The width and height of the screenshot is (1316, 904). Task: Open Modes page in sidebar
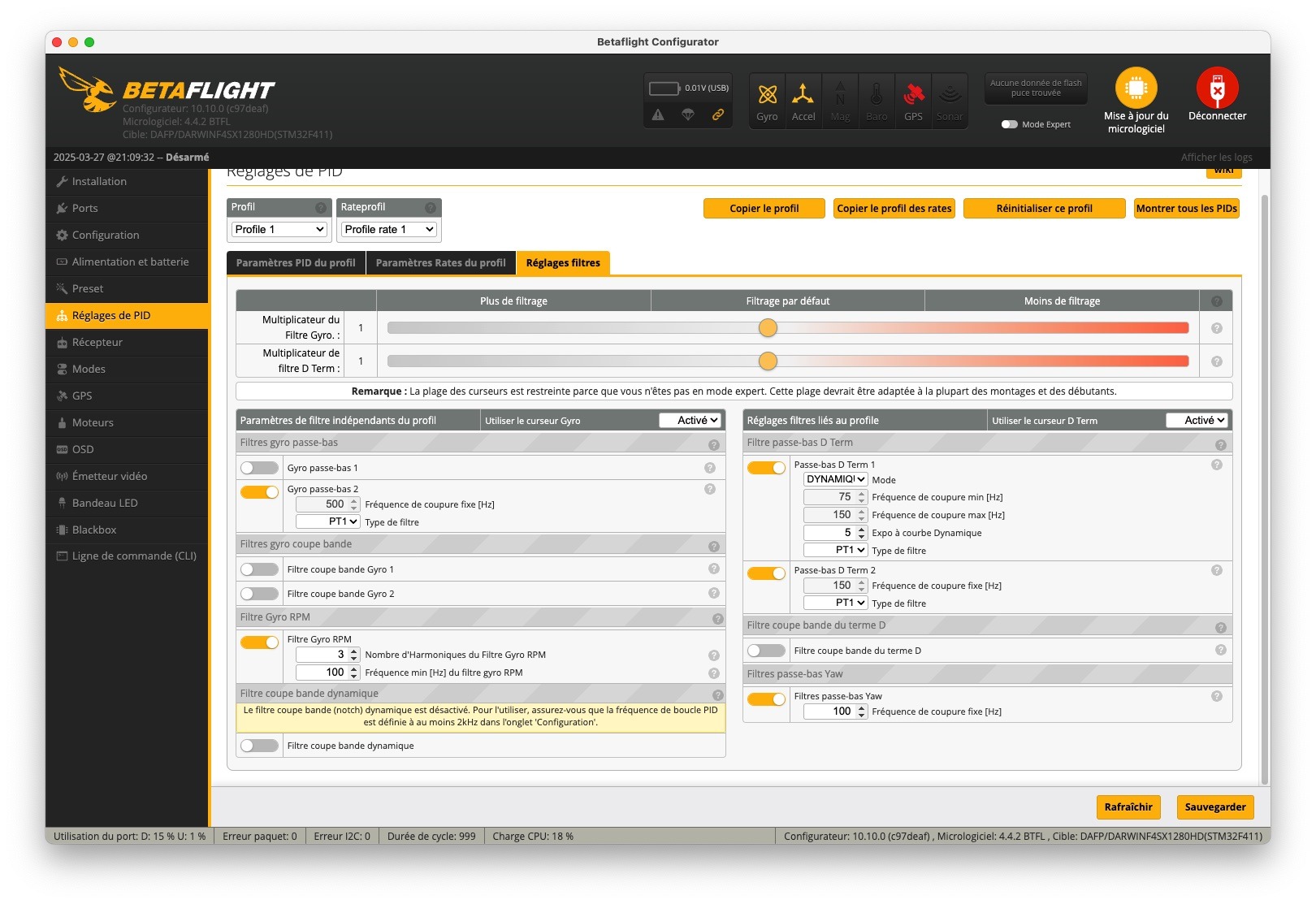point(128,369)
